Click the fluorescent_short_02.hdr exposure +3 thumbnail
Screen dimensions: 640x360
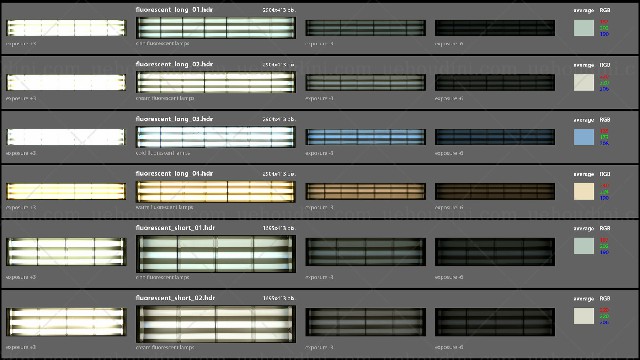(x=66, y=322)
